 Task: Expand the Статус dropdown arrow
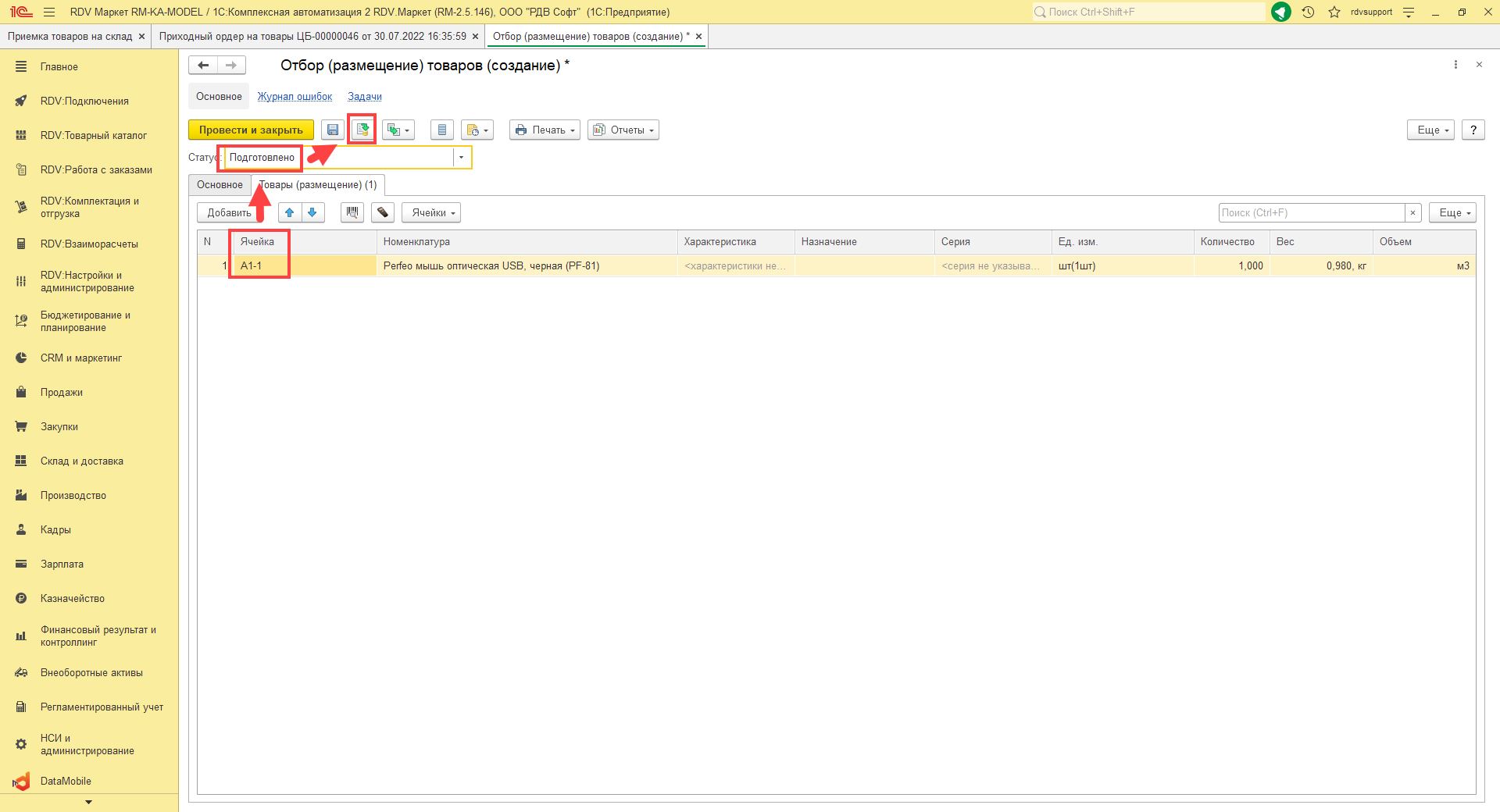click(x=461, y=158)
